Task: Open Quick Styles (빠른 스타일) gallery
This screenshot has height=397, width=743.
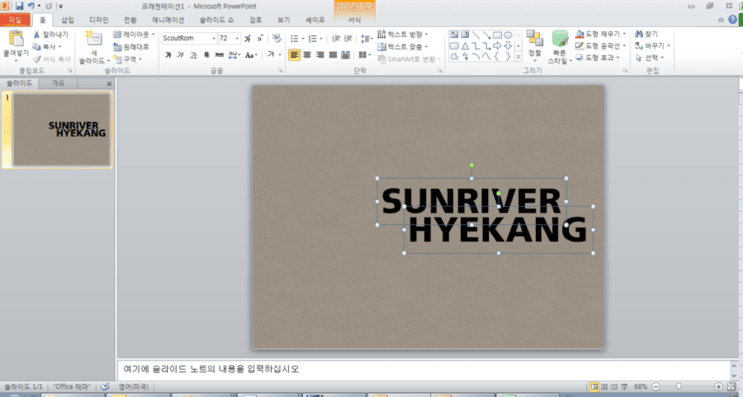Action: pos(560,47)
